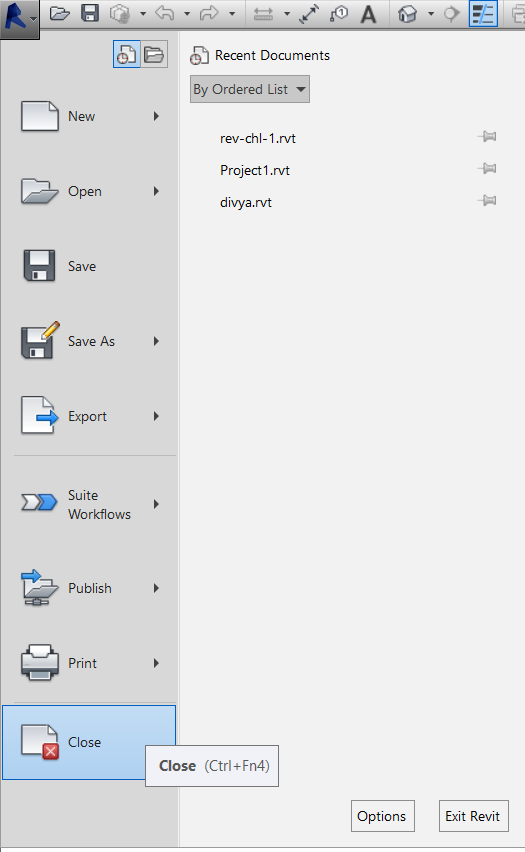Choose New from the application menu
This screenshot has width=525, height=852.
89,116
